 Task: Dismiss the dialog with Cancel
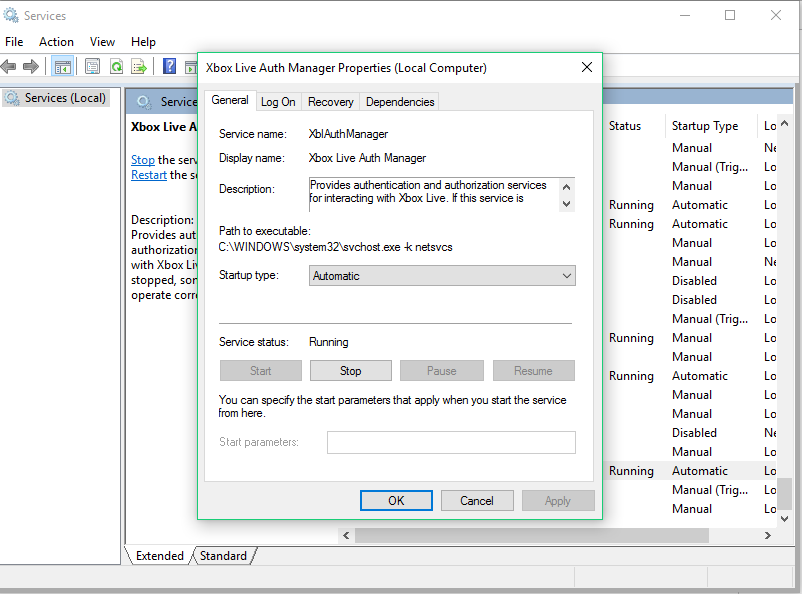coord(477,501)
